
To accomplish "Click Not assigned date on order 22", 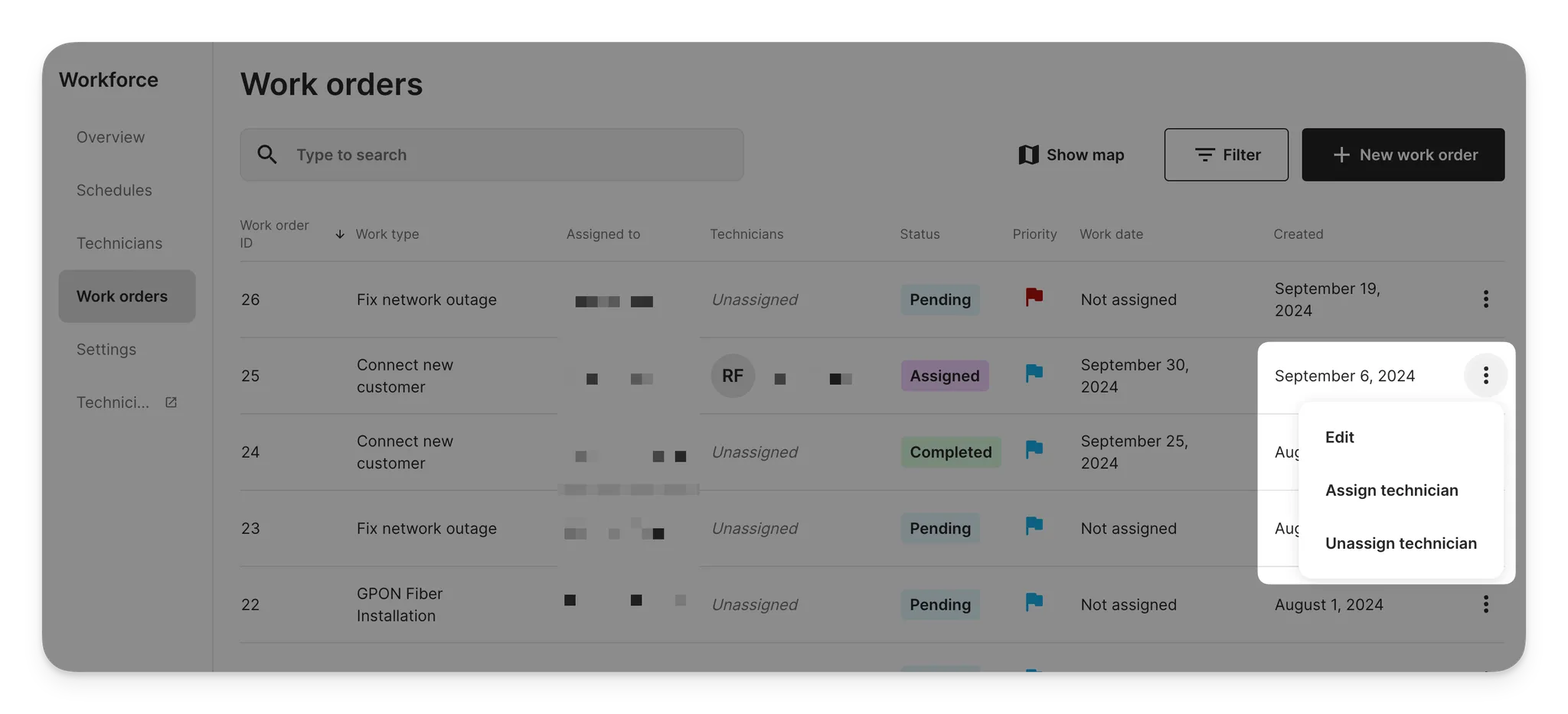I will [x=1129, y=605].
